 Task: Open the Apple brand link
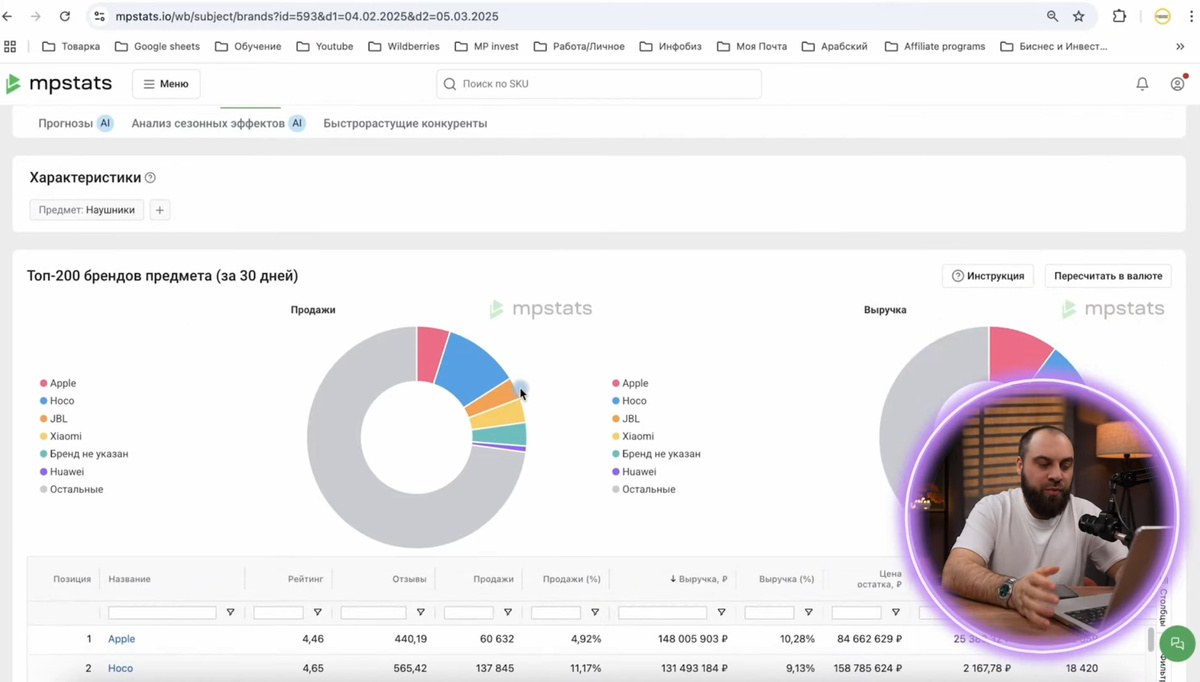121,639
